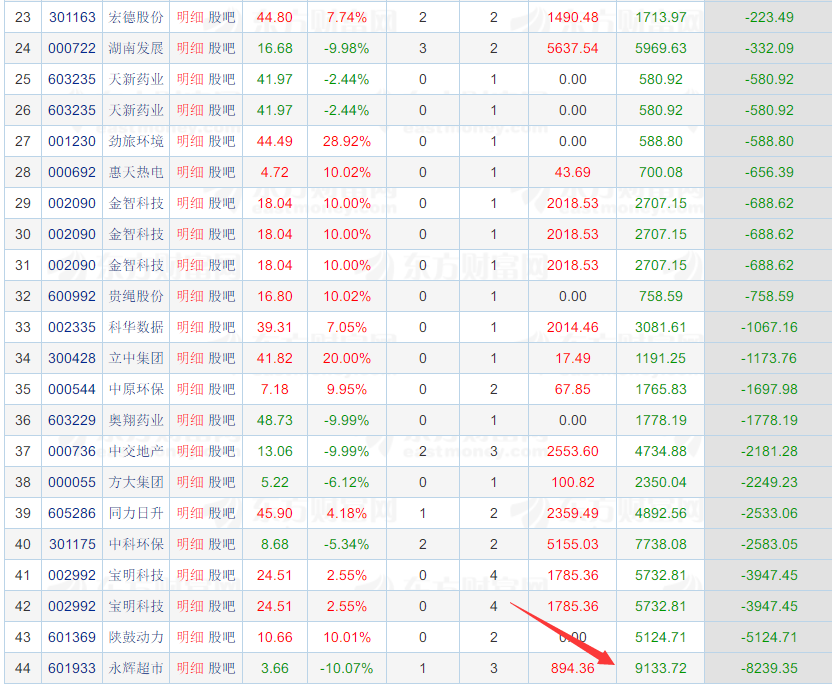Open 股吧 for 惠天热电
Viewport: 832px width, 696px height.
click(222, 172)
